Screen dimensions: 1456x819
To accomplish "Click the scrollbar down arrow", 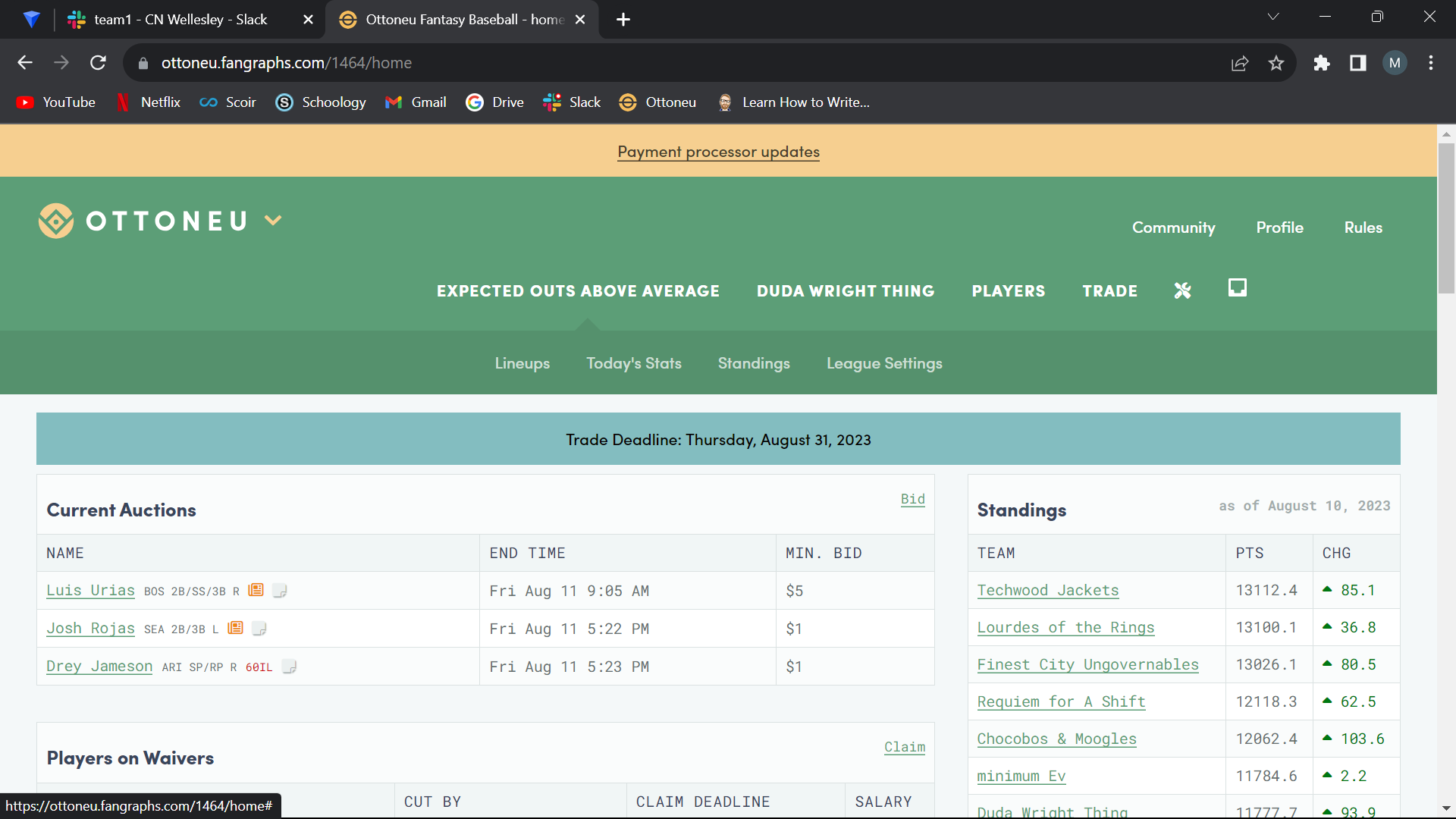I will 1446,808.
